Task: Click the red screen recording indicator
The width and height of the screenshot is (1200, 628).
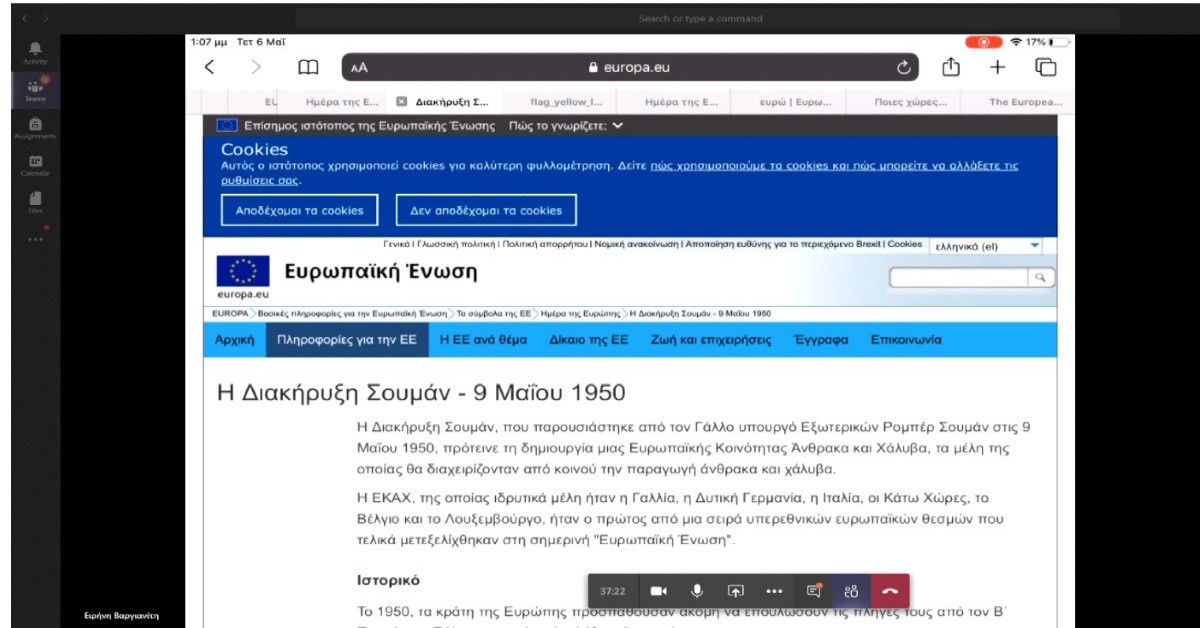Action: (984, 42)
